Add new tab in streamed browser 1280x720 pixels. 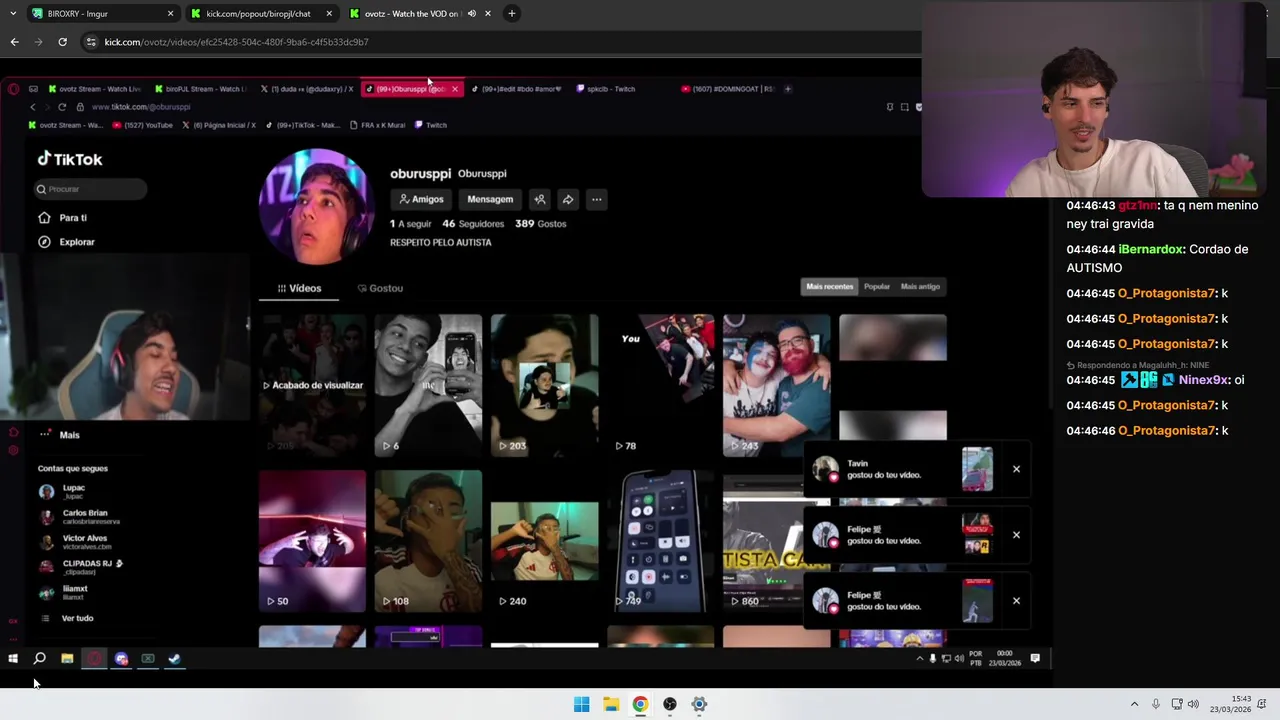click(x=787, y=89)
